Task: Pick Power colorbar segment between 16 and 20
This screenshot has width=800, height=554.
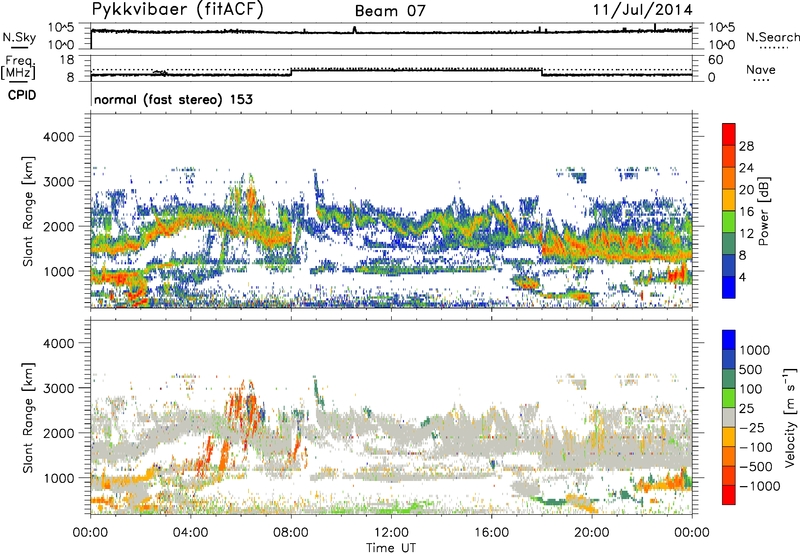Action: point(729,199)
